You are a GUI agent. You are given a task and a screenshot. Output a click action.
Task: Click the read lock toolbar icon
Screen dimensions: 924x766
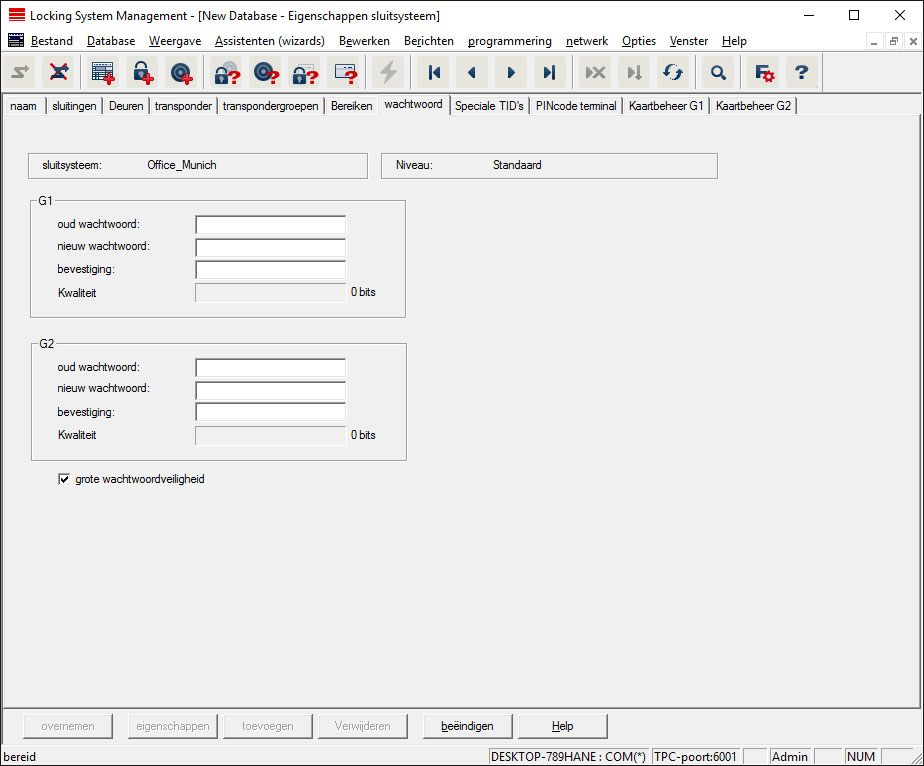(x=226, y=73)
